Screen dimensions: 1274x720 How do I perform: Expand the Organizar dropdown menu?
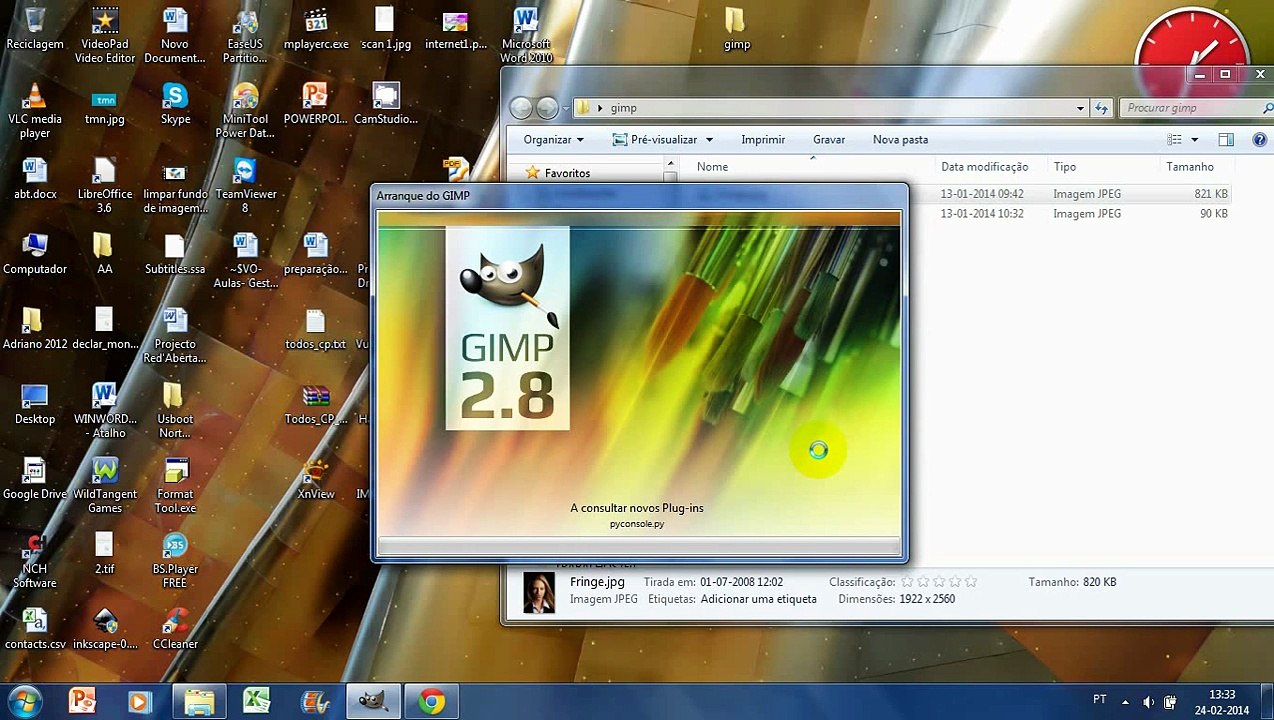pyautogui.click(x=553, y=140)
